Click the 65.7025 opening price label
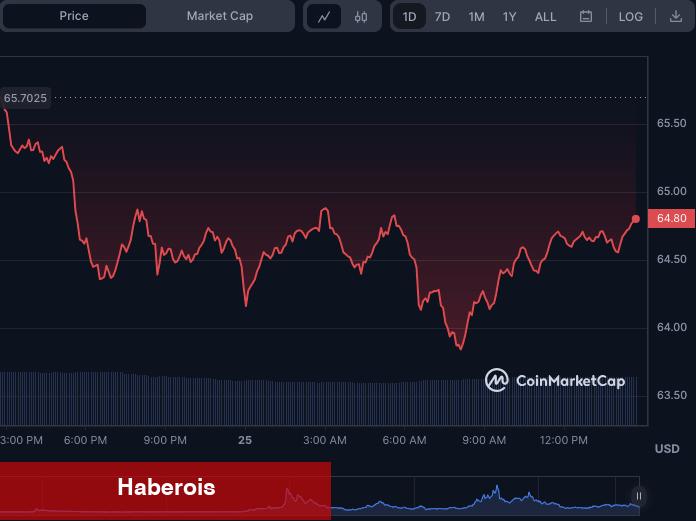Screen dimensions: 696x521 [25, 98]
